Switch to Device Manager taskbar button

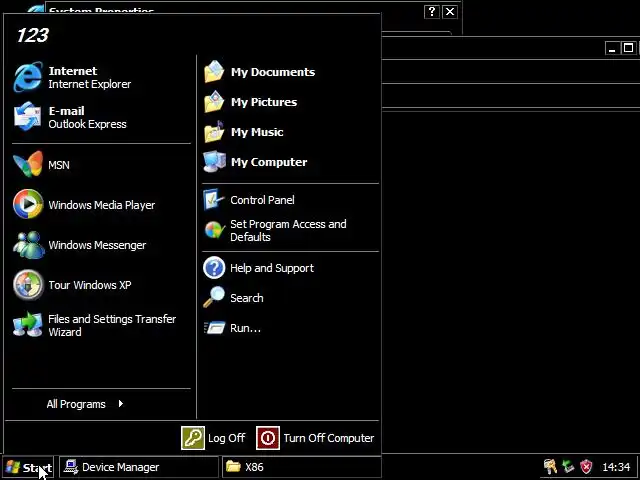pos(139,467)
